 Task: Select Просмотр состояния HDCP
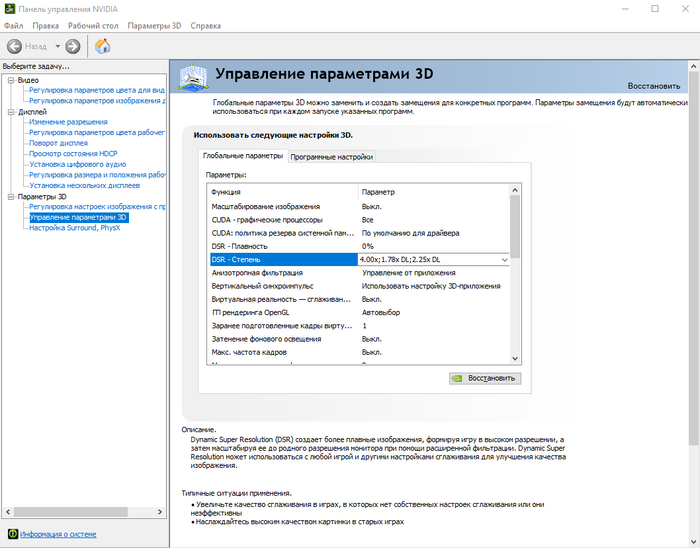click(x=73, y=154)
